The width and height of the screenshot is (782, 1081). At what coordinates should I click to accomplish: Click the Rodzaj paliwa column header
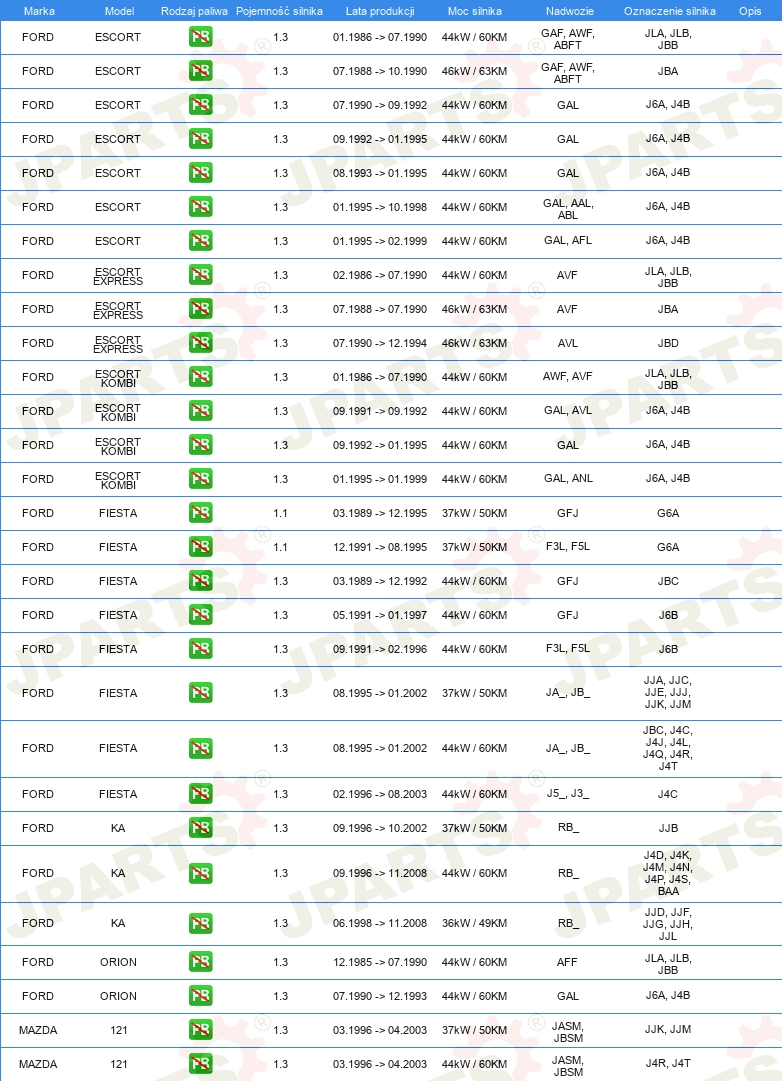pyautogui.click(x=194, y=11)
